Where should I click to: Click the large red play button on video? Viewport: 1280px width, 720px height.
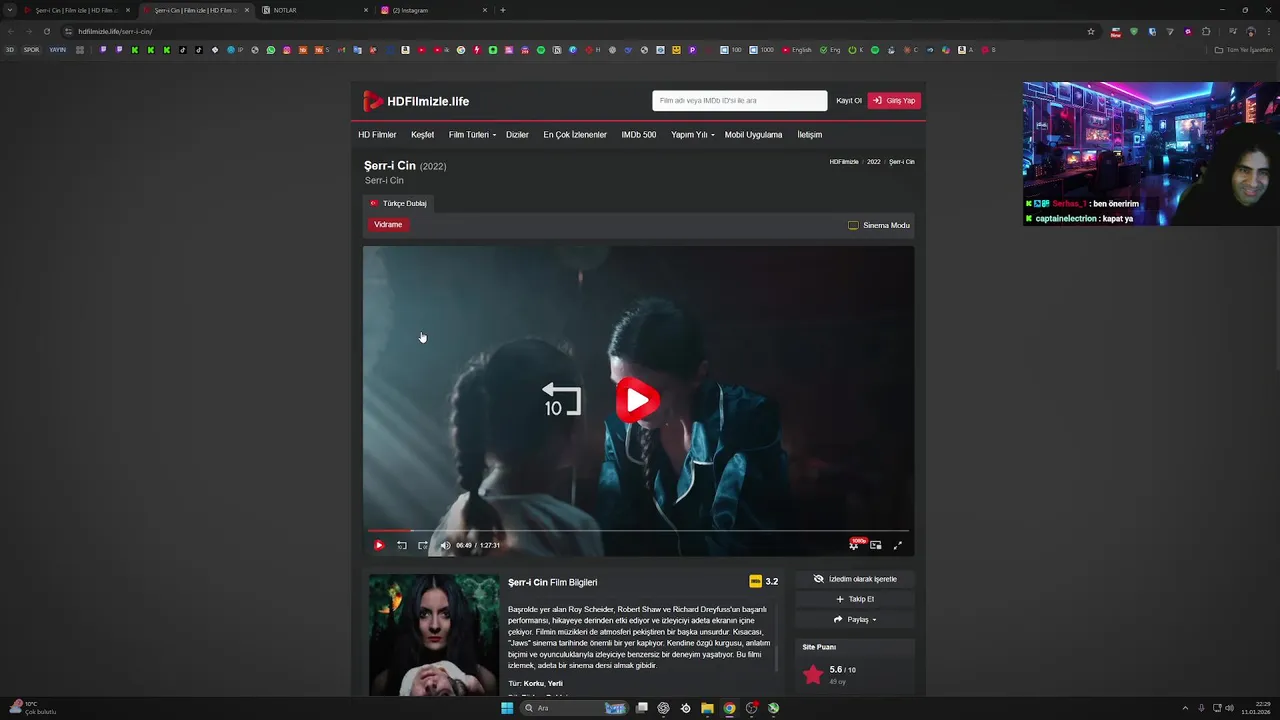(x=638, y=400)
